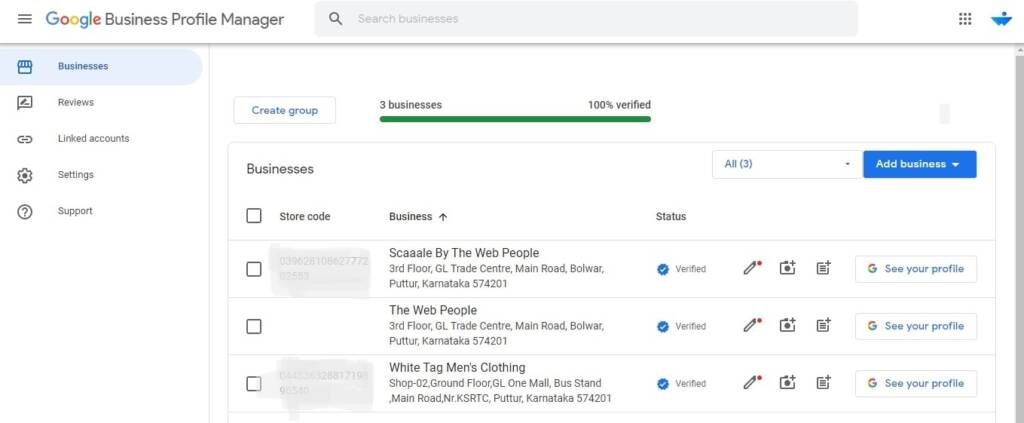
Task: Click the Reviews sidebar icon
Action: click(x=25, y=102)
